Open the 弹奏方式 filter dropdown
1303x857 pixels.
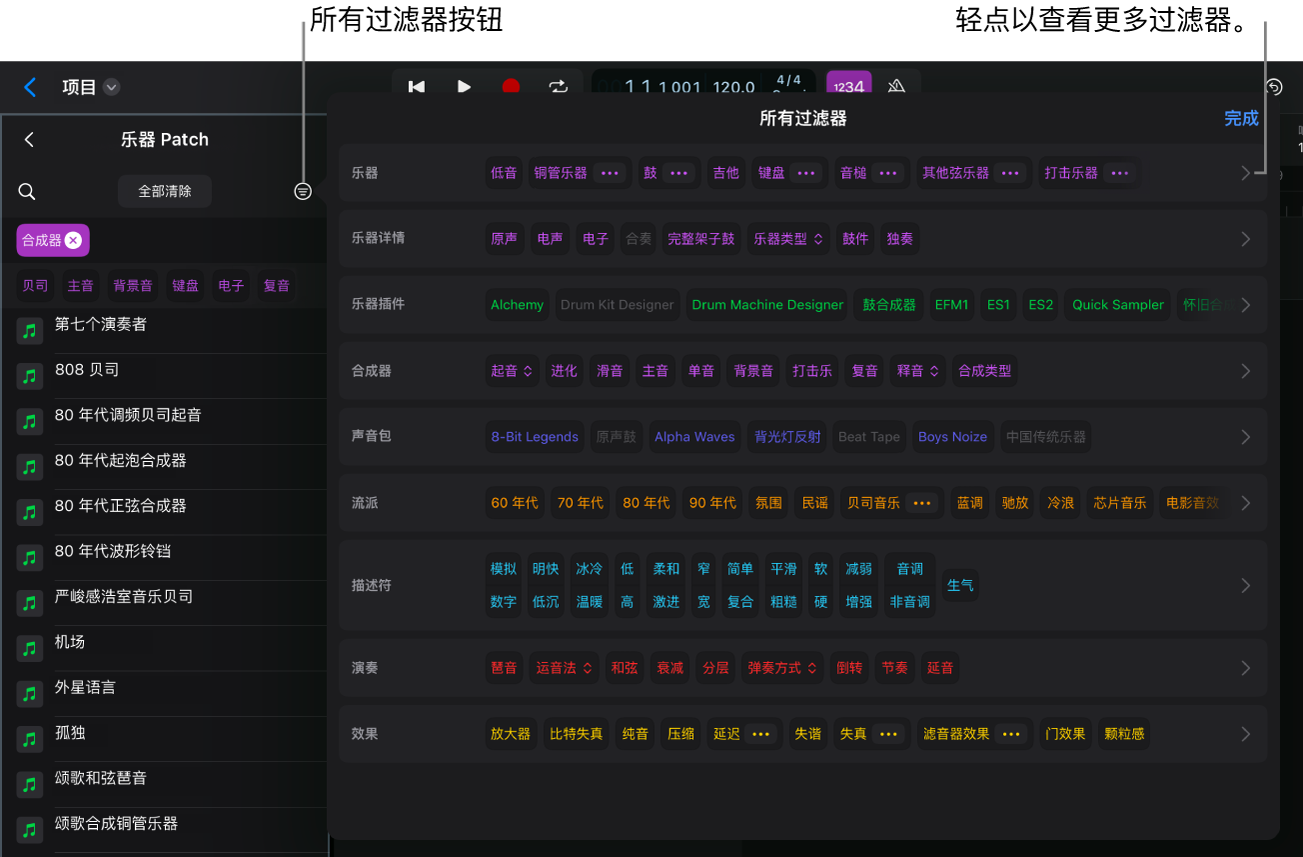pos(783,668)
